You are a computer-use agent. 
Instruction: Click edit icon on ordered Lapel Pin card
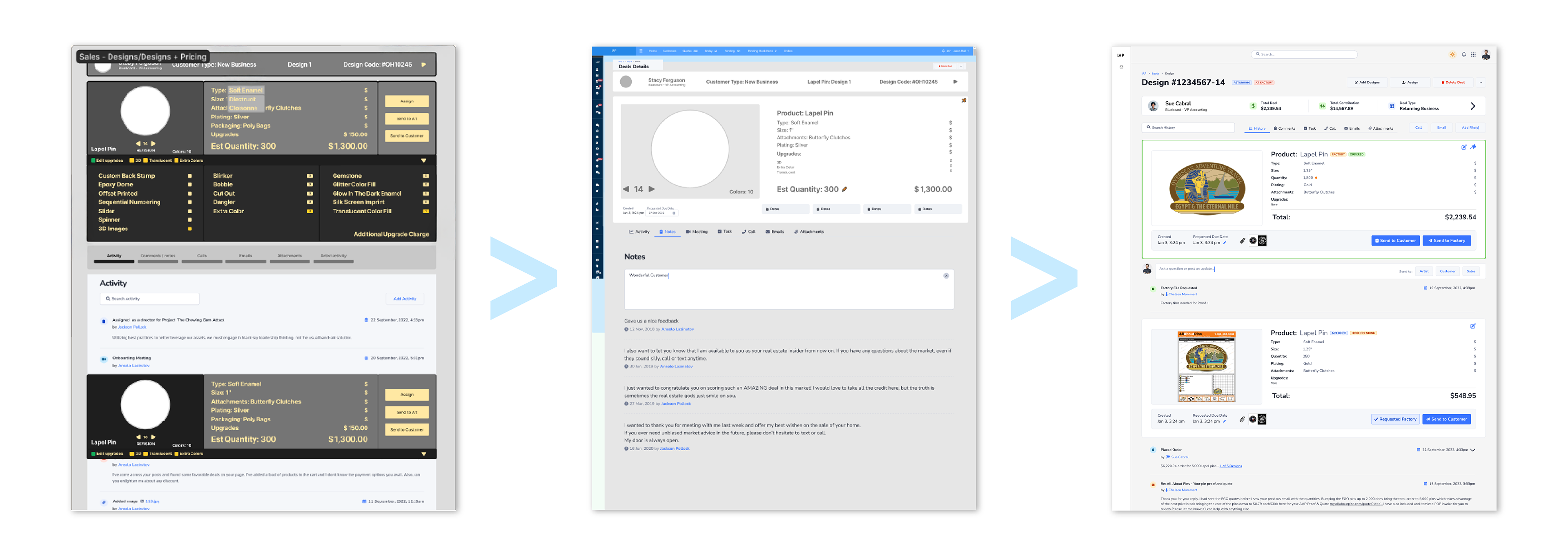click(x=1464, y=147)
